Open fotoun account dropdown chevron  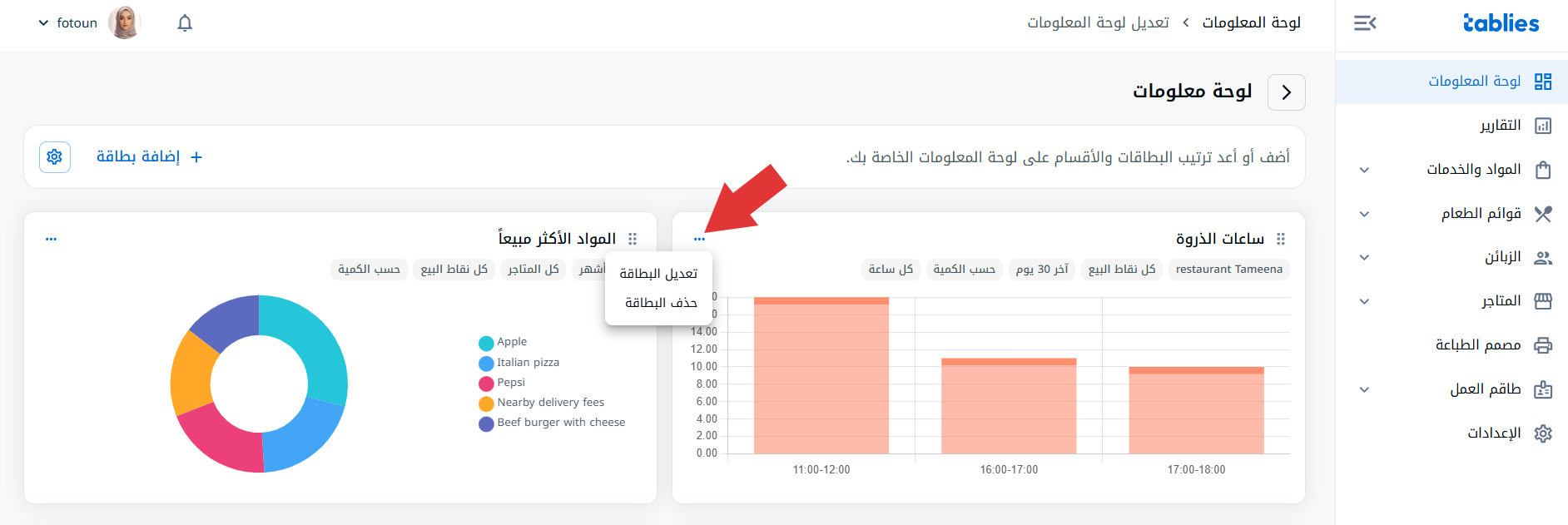[x=43, y=23]
